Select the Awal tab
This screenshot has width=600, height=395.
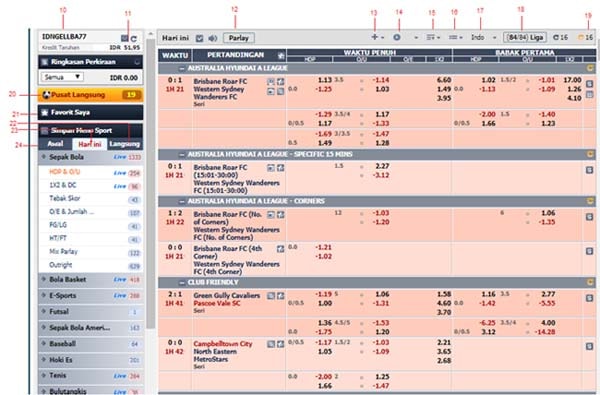coord(55,144)
